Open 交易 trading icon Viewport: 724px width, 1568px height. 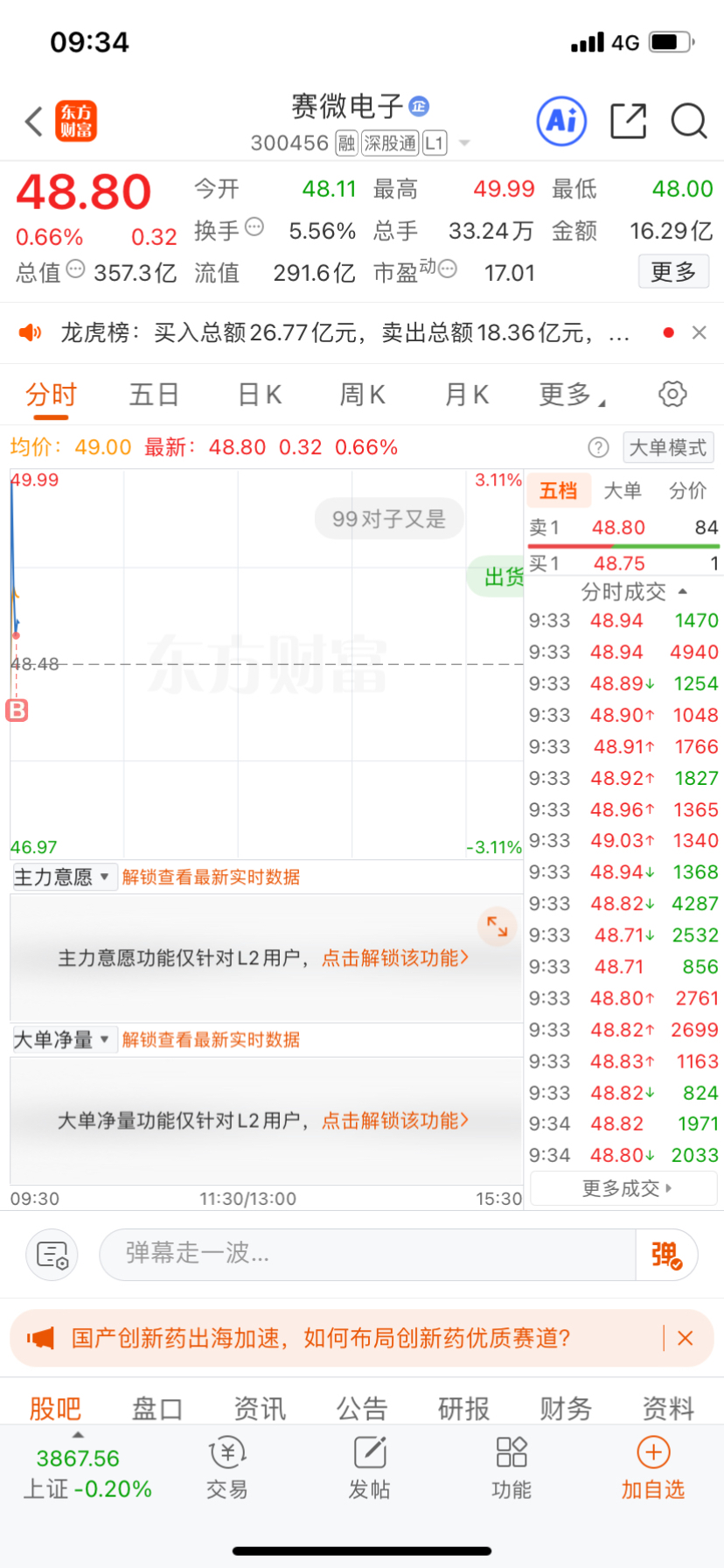click(x=227, y=1469)
